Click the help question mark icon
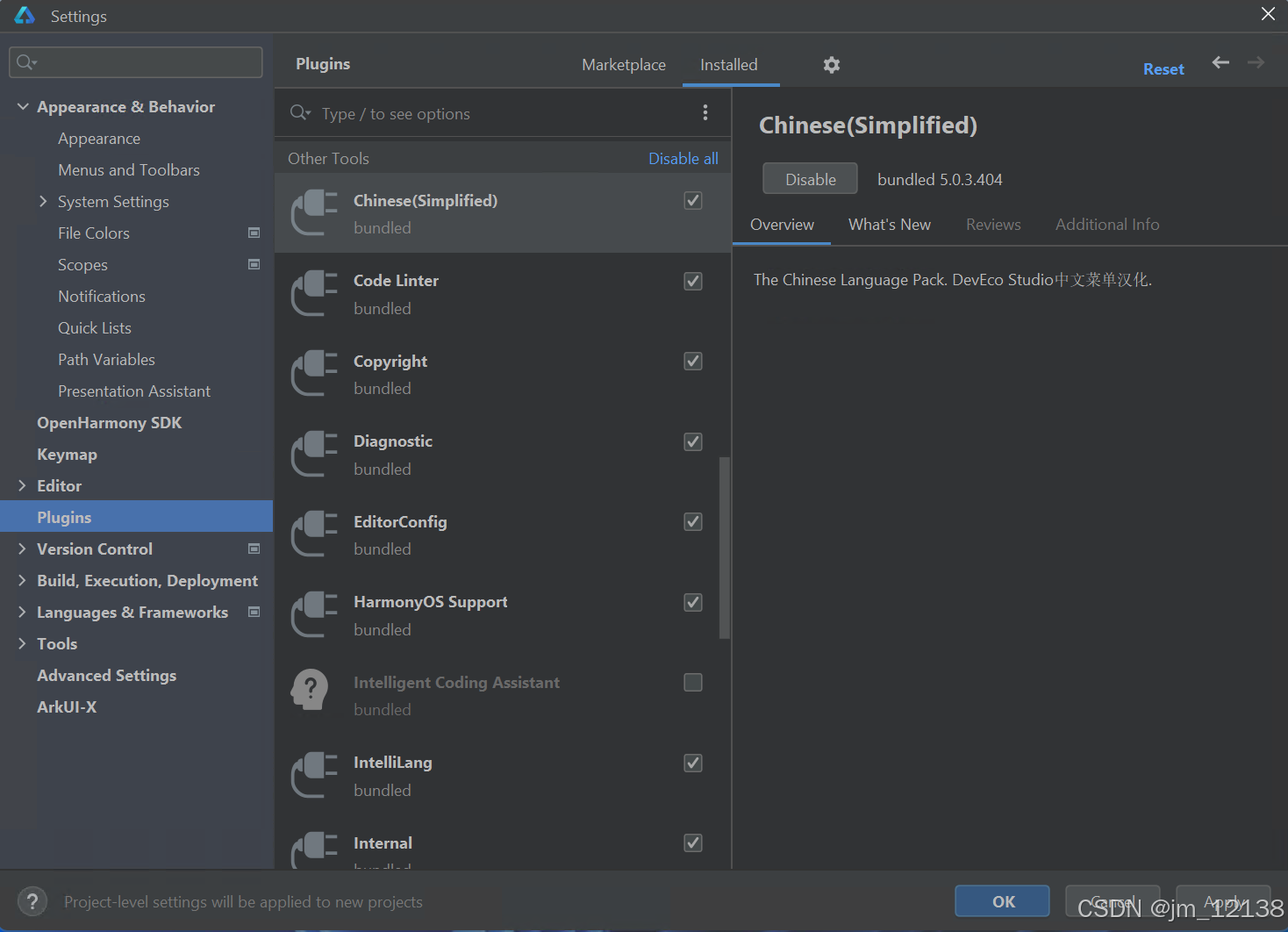This screenshot has height=932, width=1288. click(32, 901)
